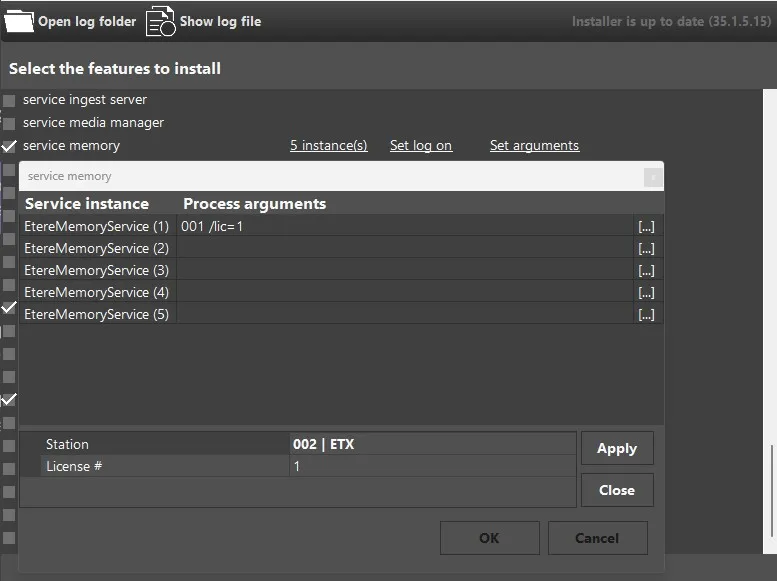The height and width of the screenshot is (581, 777).
Task: Click the Open log folder icon
Action: point(19,21)
